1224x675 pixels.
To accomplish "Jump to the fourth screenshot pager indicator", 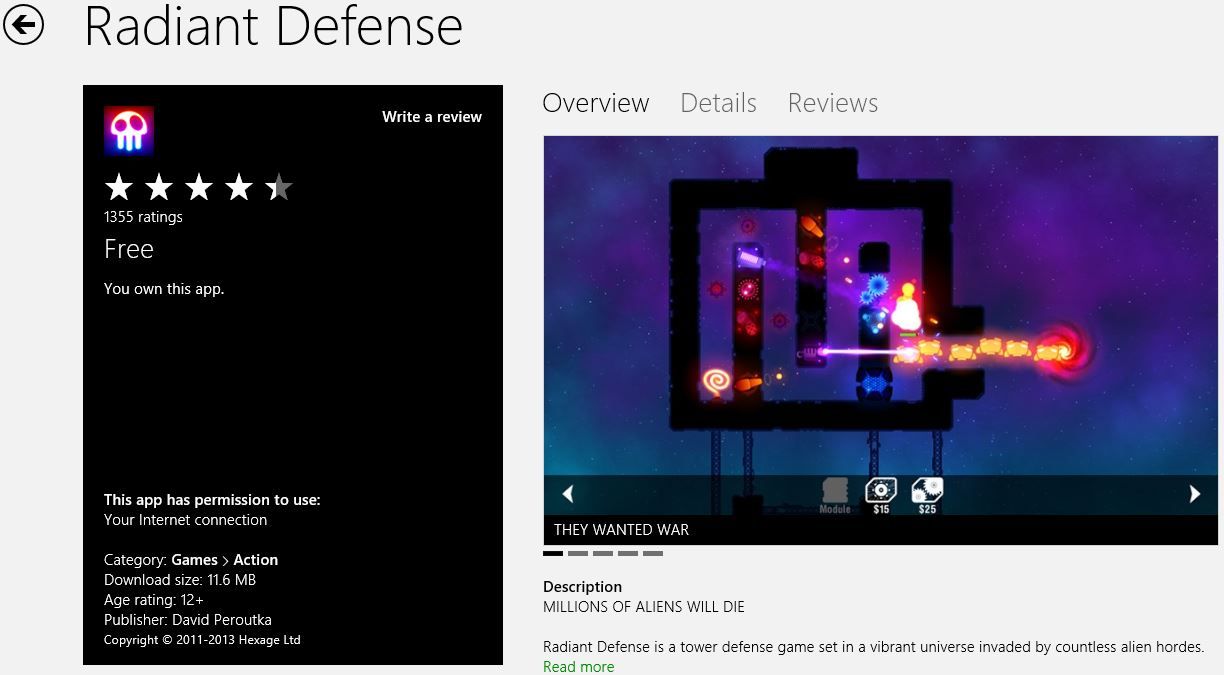I will tap(628, 553).
